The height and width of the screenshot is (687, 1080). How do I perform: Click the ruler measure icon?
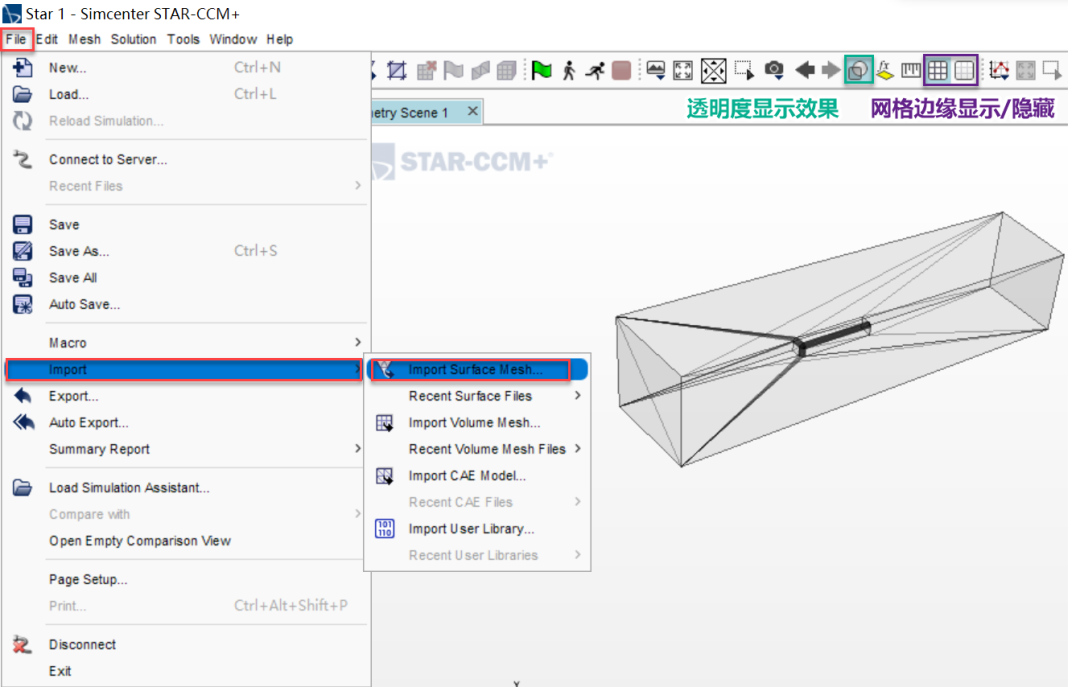click(x=911, y=70)
